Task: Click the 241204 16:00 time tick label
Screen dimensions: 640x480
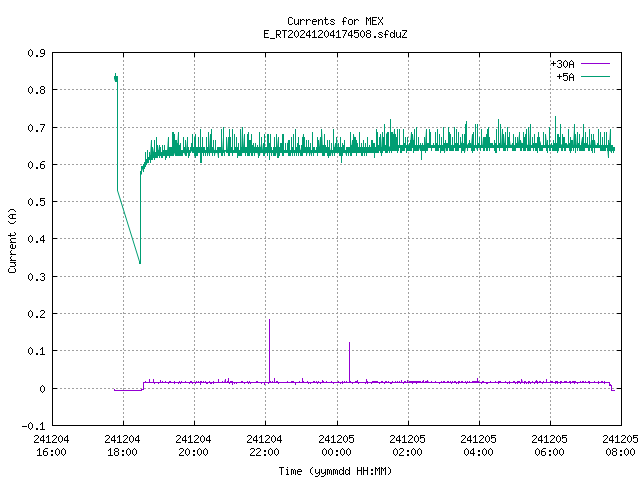Action: click(x=51, y=446)
